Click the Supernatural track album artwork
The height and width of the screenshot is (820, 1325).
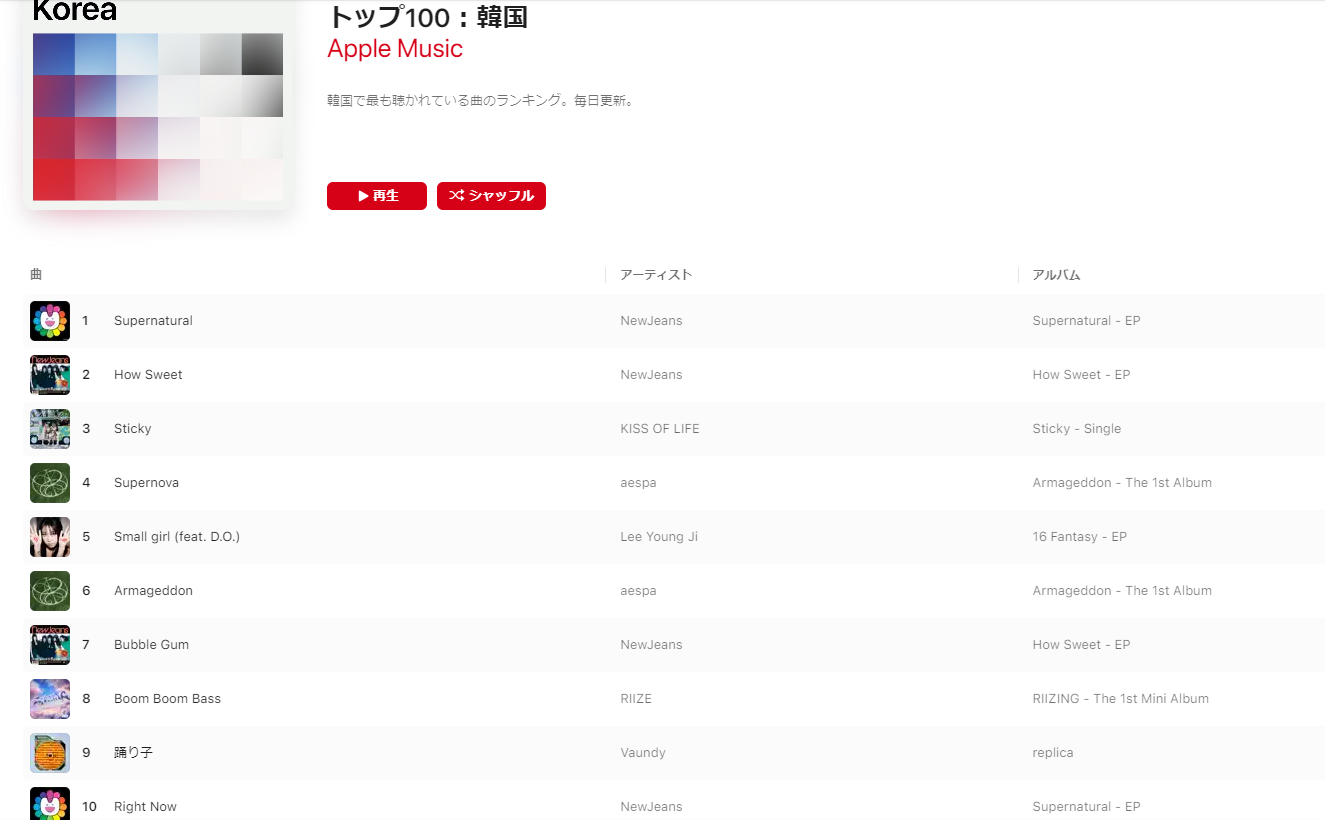[50, 321]
